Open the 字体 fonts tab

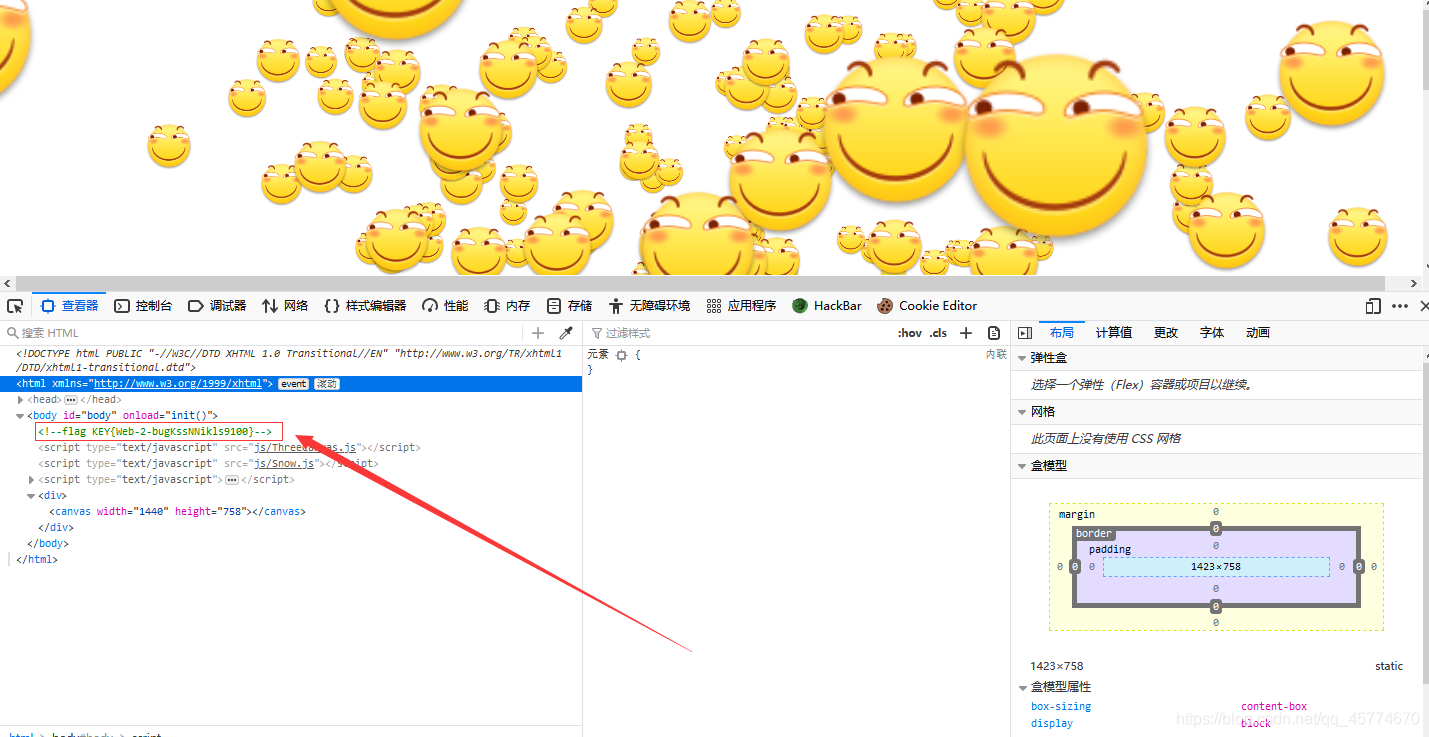click(1212, 333)
